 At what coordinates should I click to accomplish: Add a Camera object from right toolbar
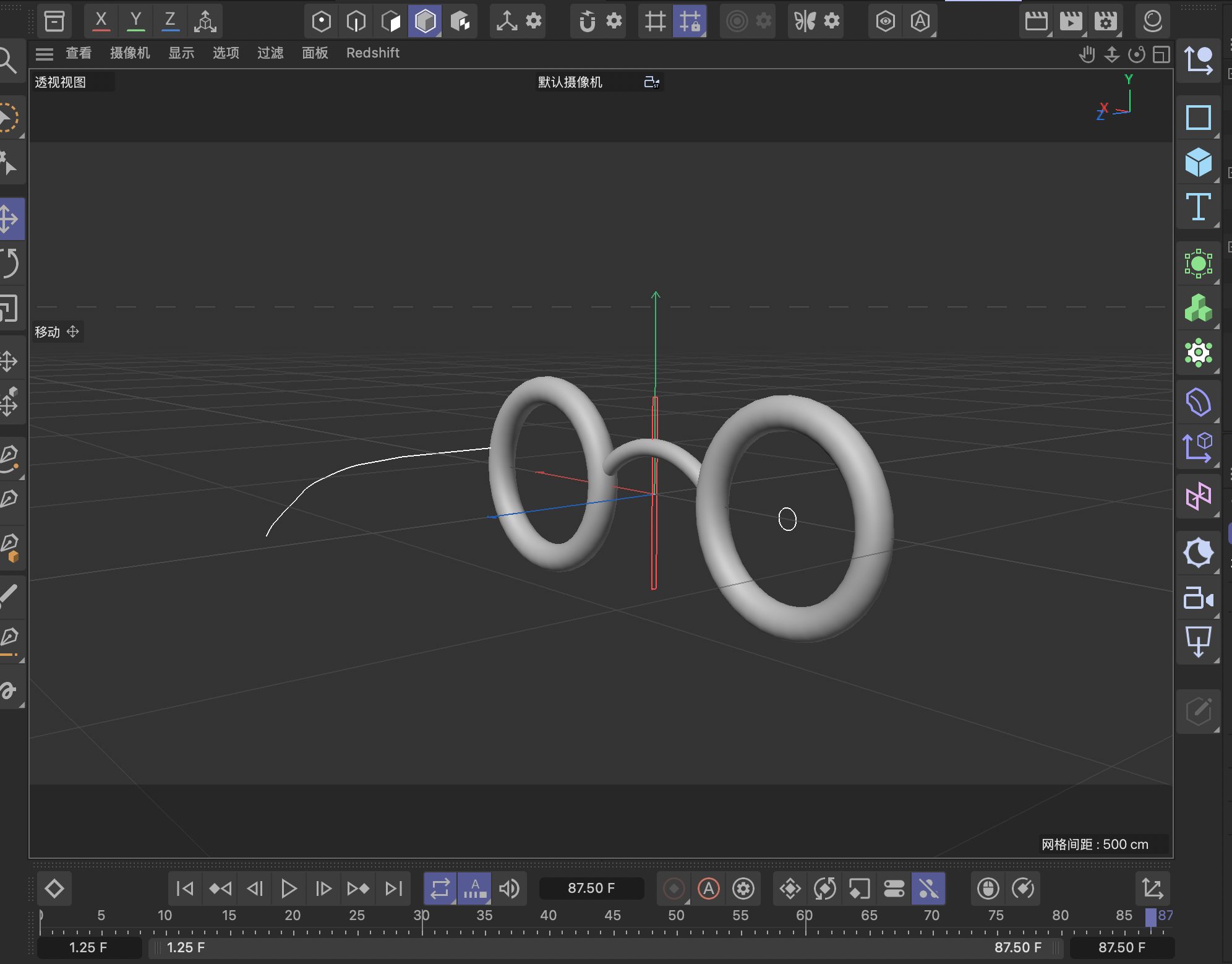pos(1198,599)
